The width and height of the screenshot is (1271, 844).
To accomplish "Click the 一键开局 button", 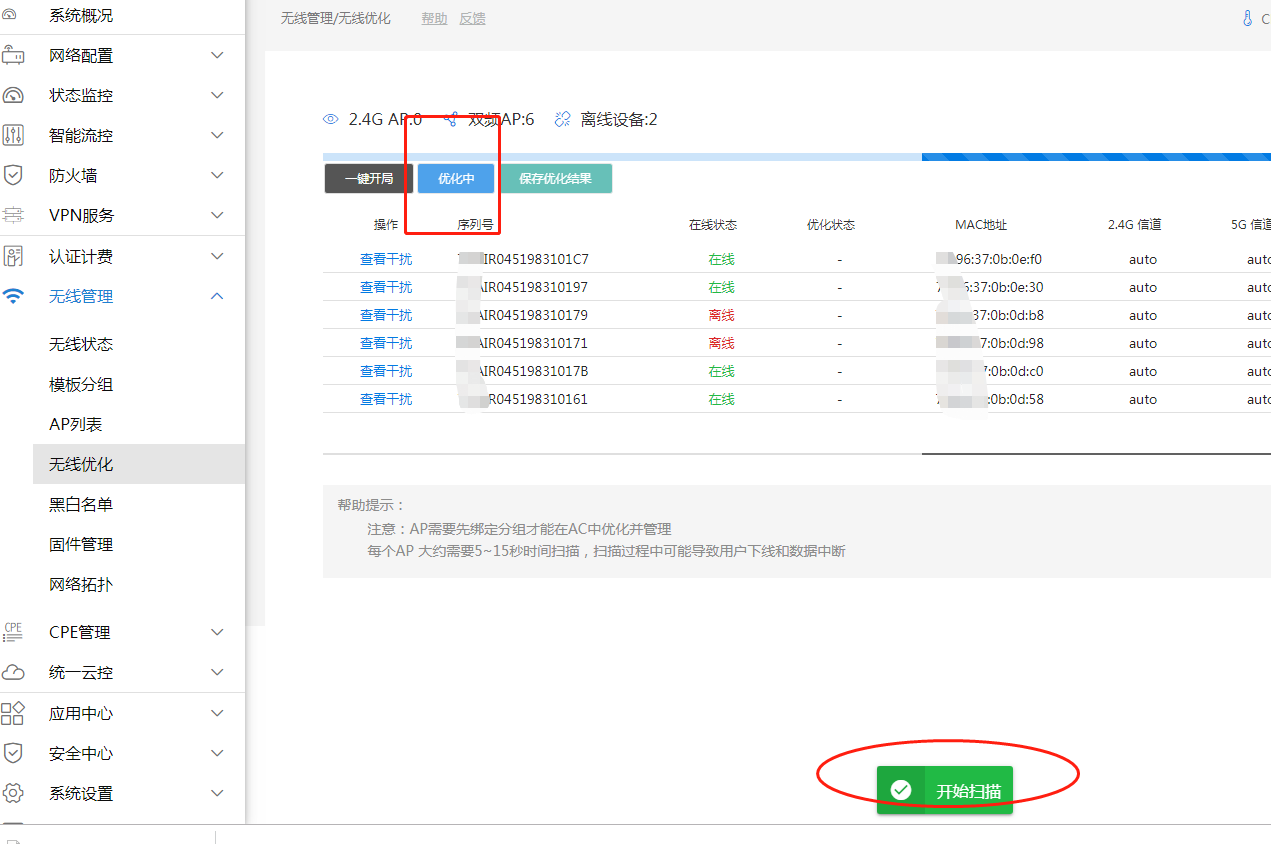I will [369, 179].
